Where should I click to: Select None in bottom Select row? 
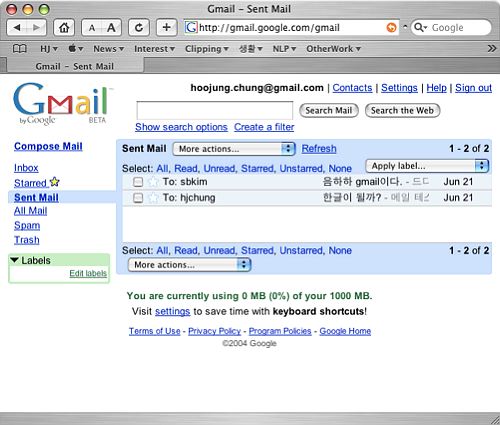pos(340,250)
